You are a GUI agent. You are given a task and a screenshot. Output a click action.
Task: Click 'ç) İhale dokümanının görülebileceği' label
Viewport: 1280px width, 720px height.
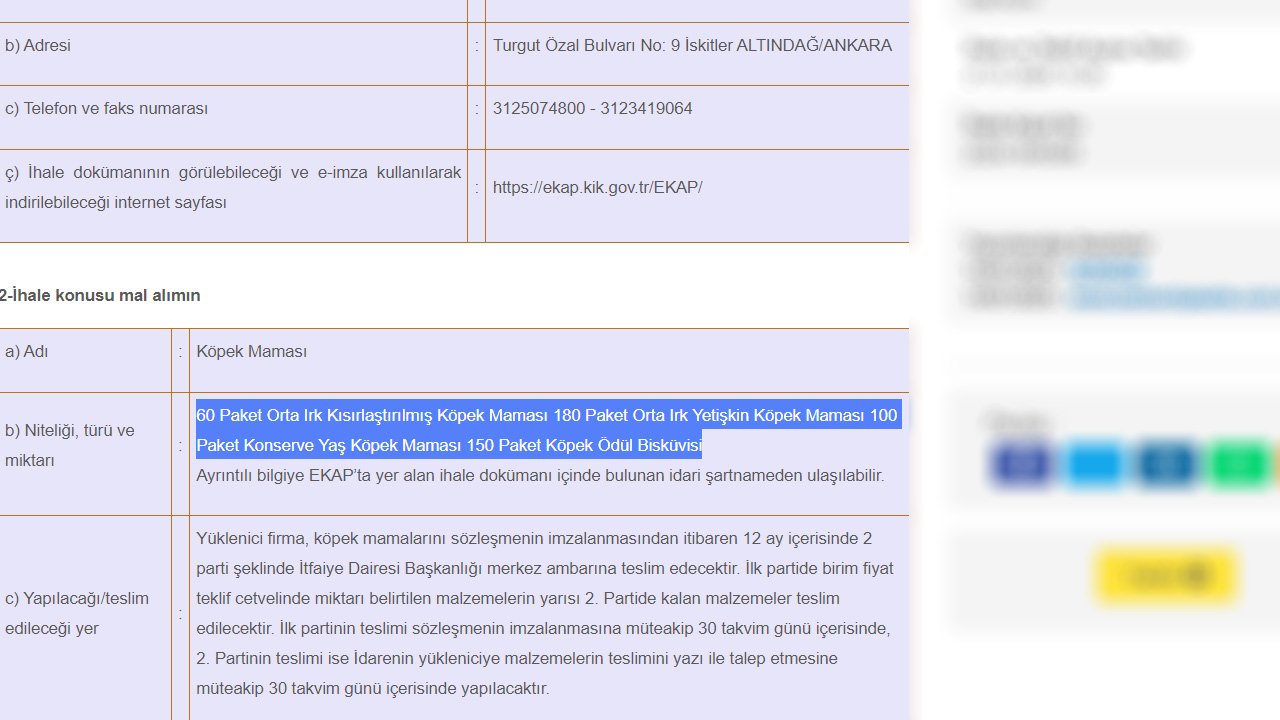click(233, 187)
